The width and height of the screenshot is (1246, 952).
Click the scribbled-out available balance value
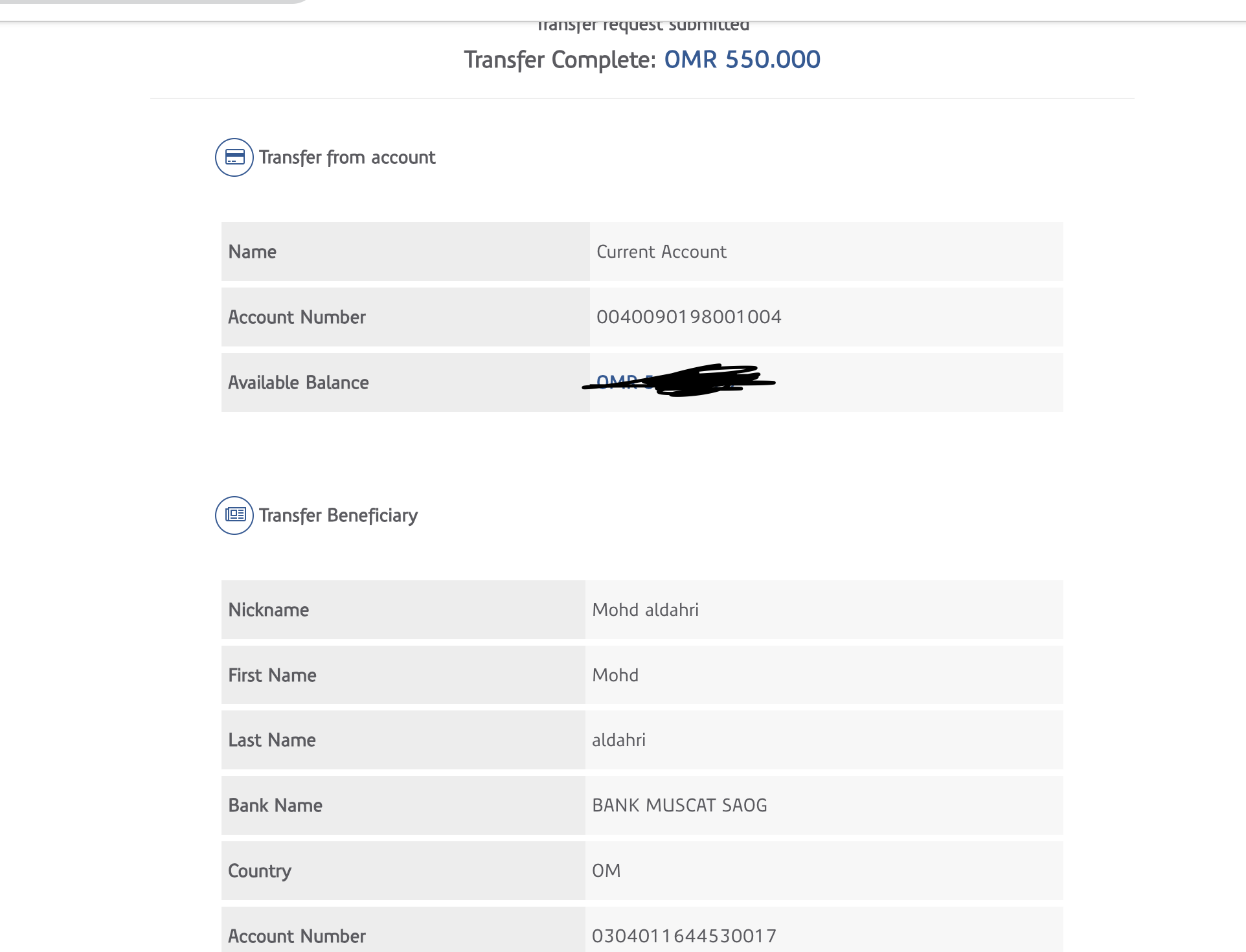pos(680,381)
